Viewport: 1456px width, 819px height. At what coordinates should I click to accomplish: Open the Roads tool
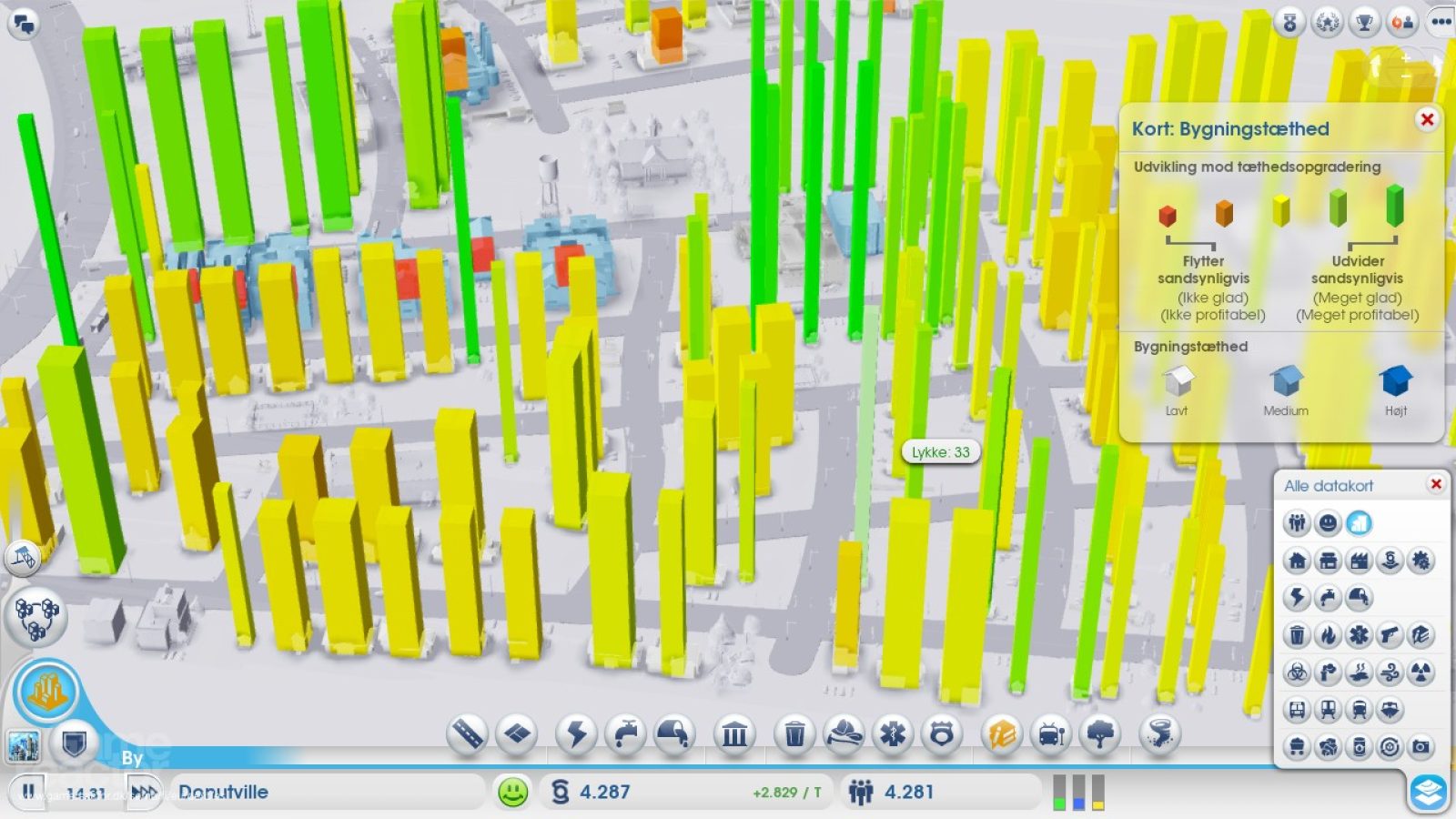[x=468, y=733]
